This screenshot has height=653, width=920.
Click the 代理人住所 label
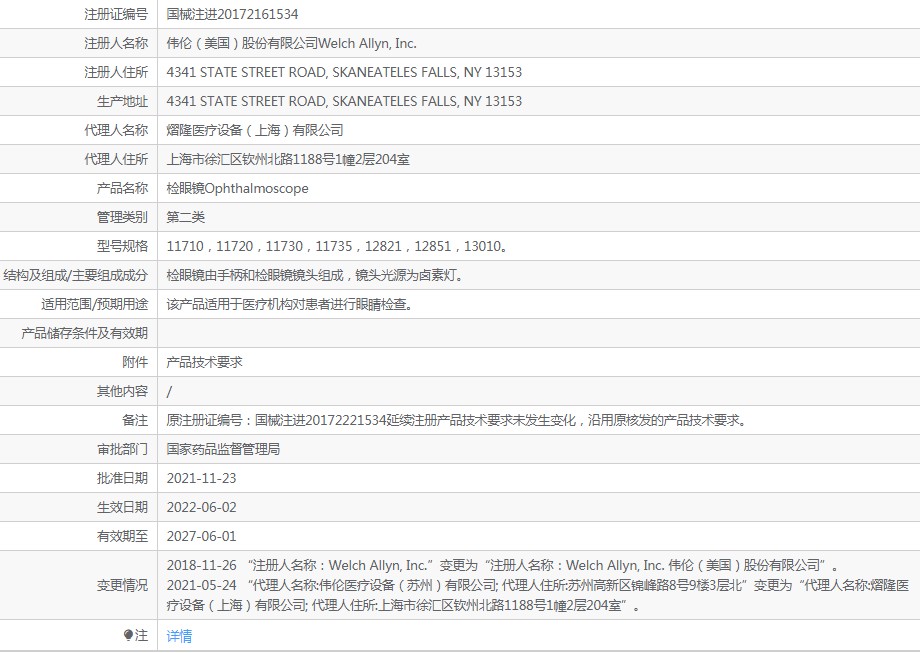click(x=116, y=160)
